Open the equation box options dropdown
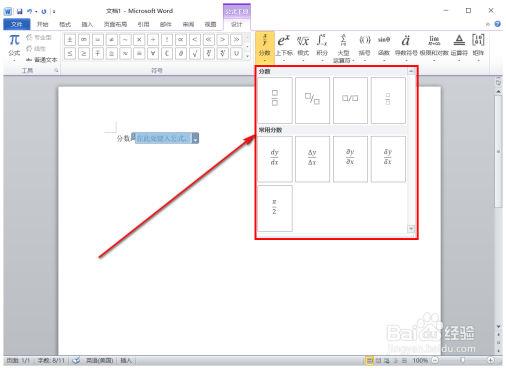The width and height of the screenshot is (506, 369). click(195, 138)
